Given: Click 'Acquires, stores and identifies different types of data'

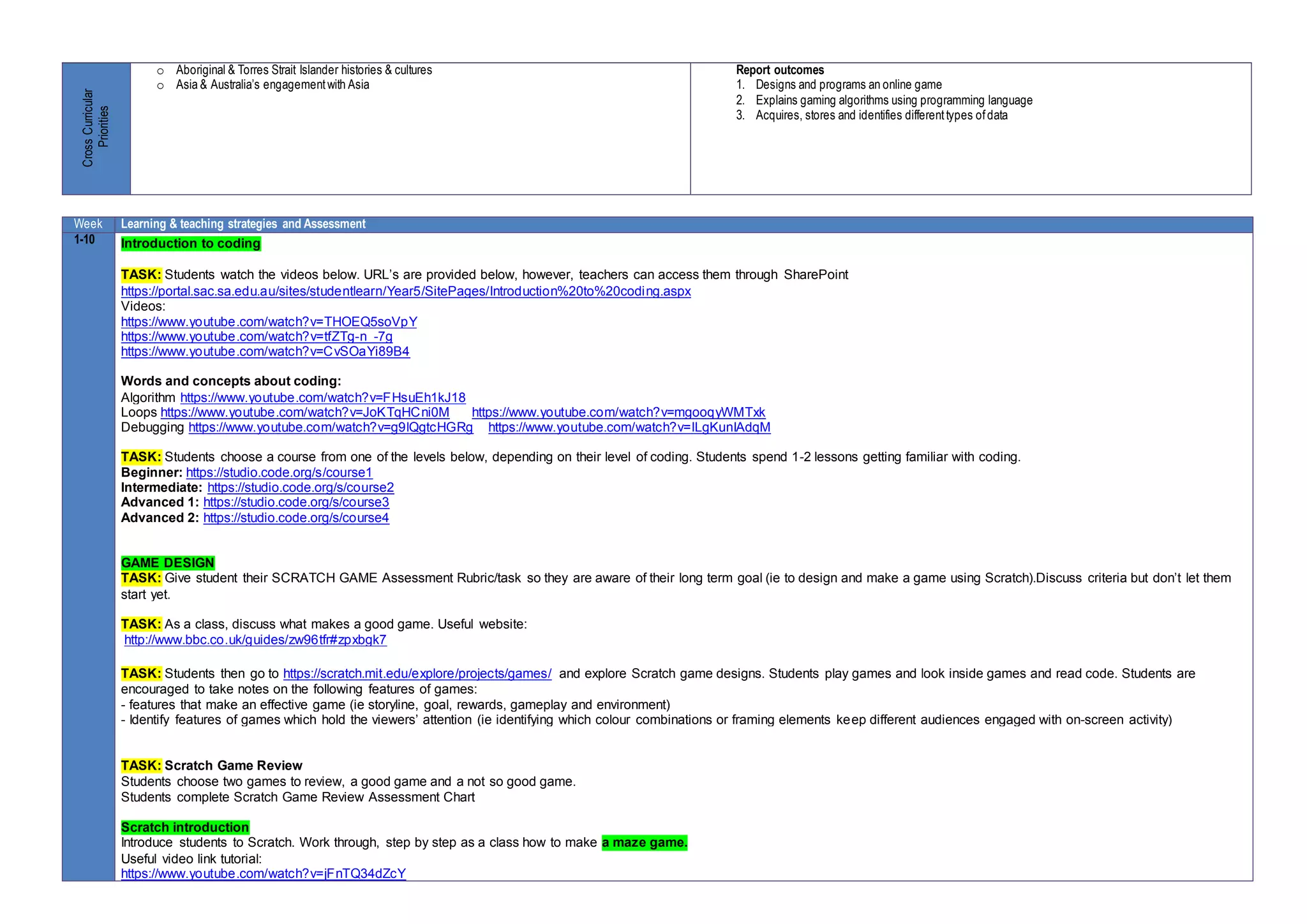Looking at the screenshot, I should 881,115.
